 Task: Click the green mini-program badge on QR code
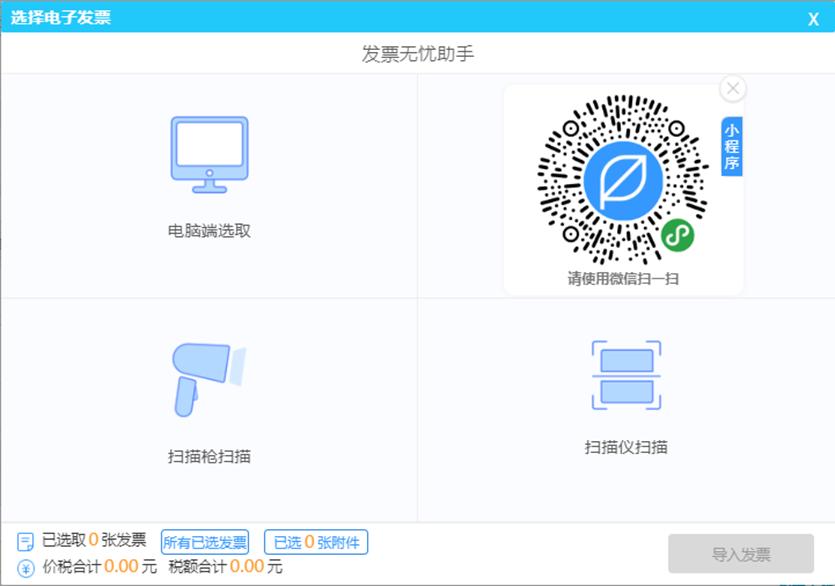678,234
